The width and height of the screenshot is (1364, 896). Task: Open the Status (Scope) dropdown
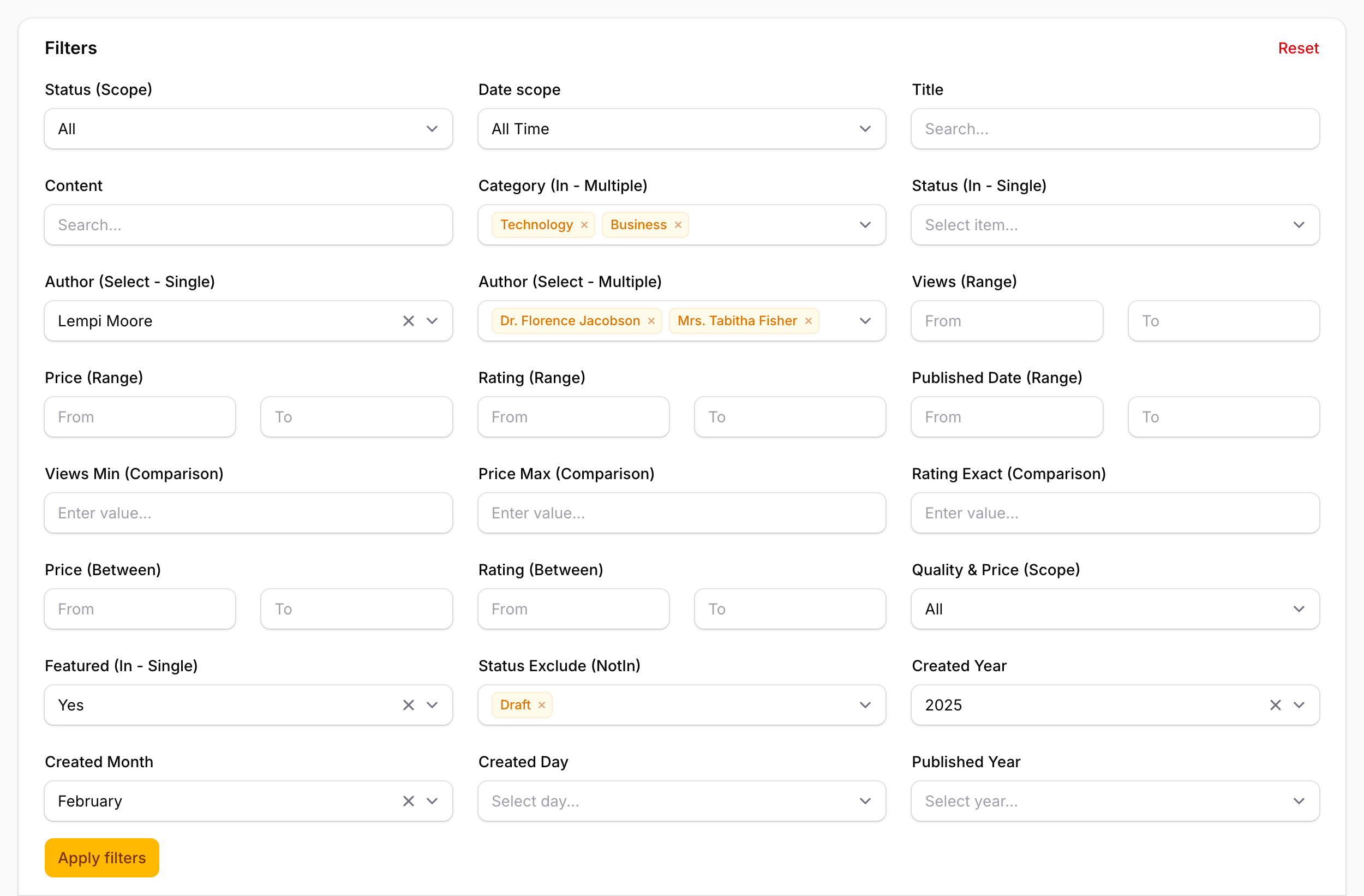[x=248, y=129]
